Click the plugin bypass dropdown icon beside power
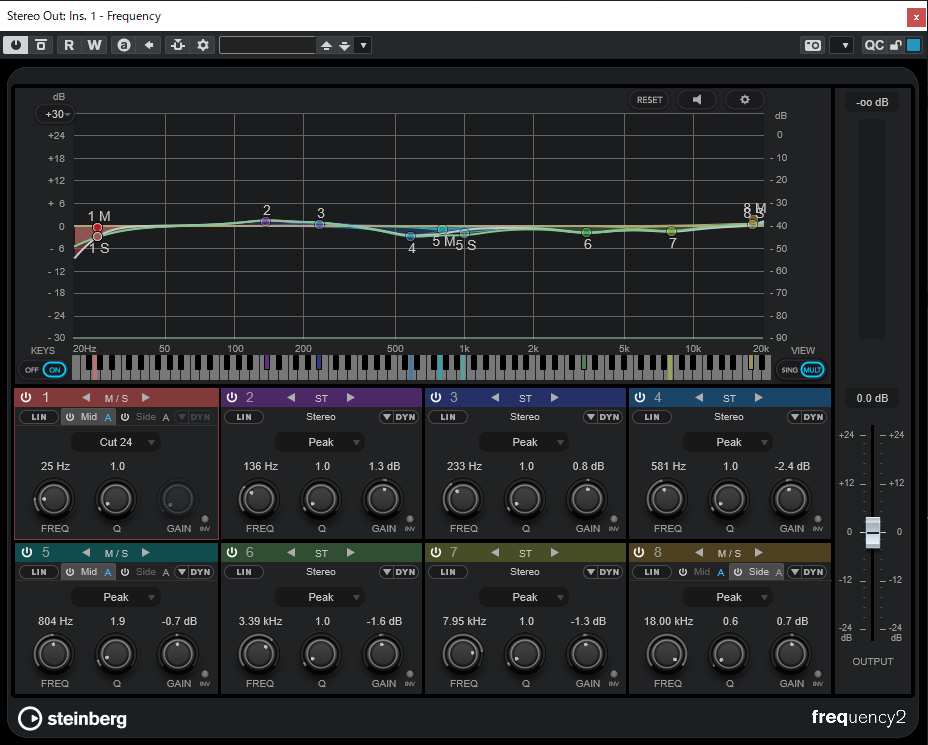928x745 pixels. pos(41,45)
